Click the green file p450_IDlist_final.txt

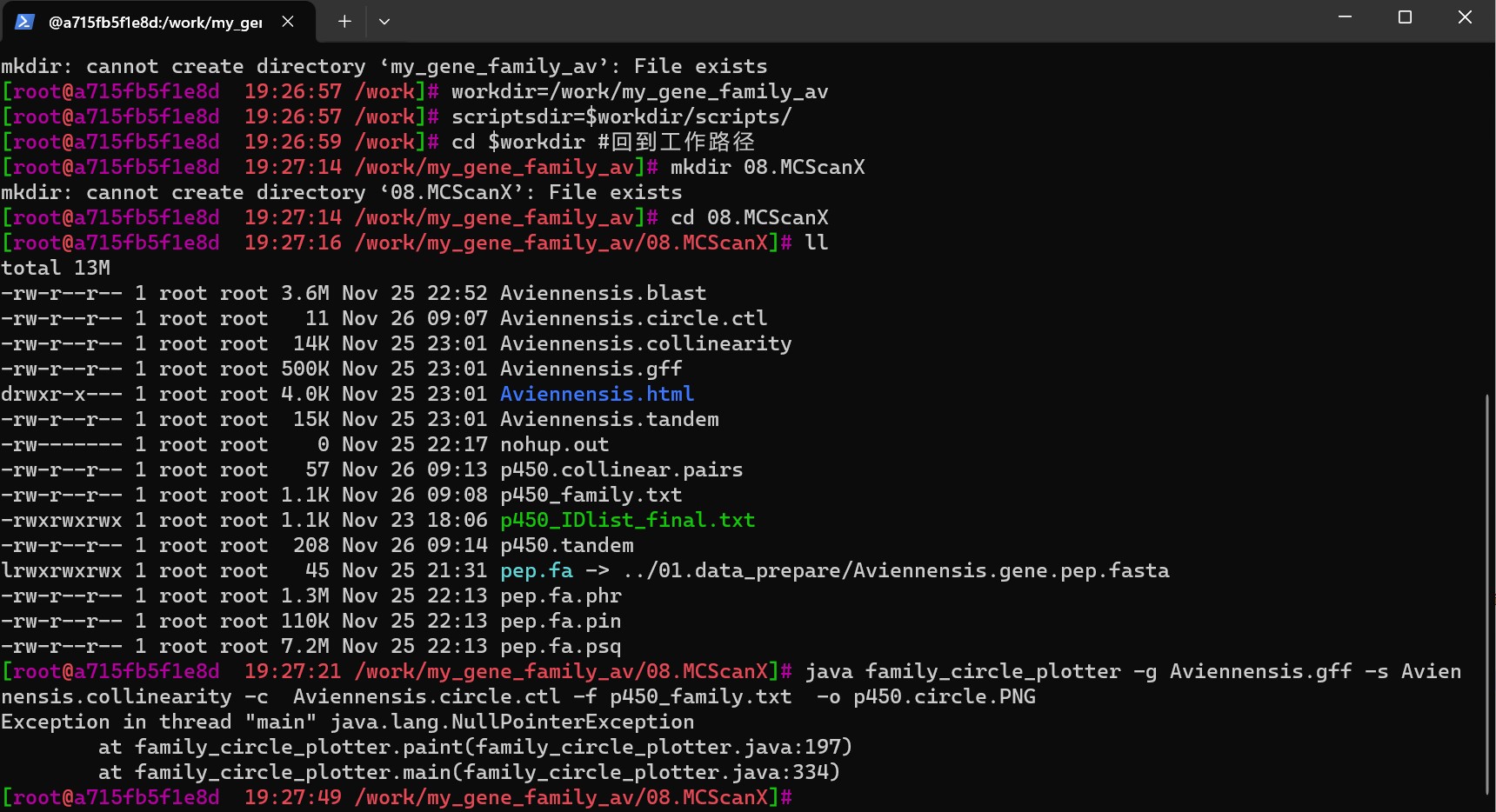point(627,520)
